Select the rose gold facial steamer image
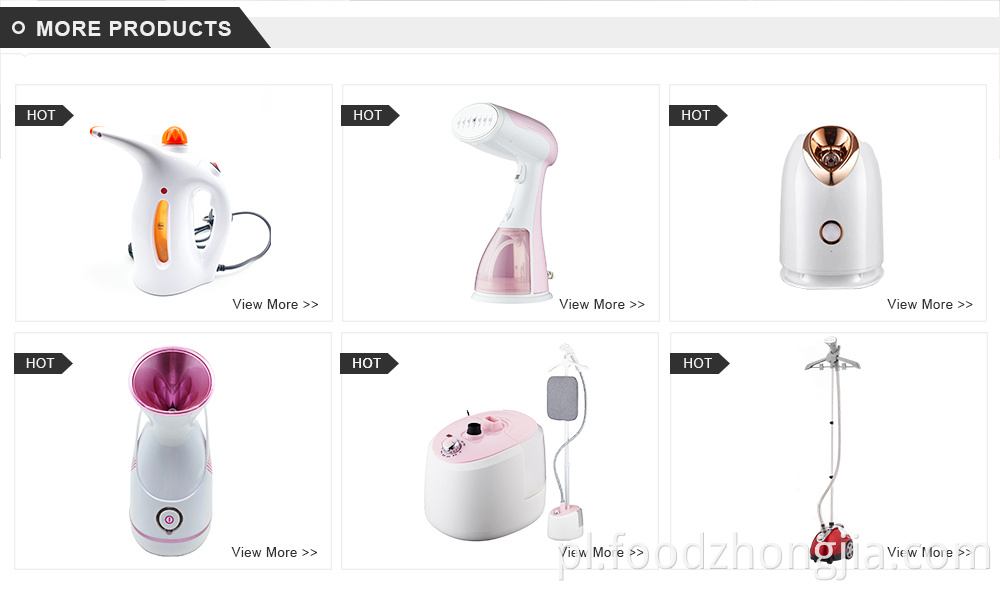 click(x=831, y=206)
